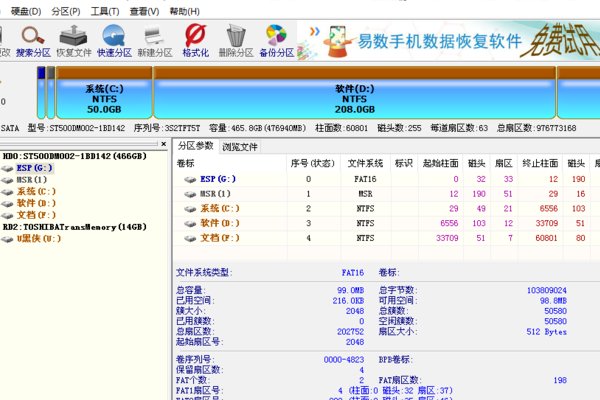Click the 免费试用 banner text
600x400 pixels.
[x=560, y=40]
